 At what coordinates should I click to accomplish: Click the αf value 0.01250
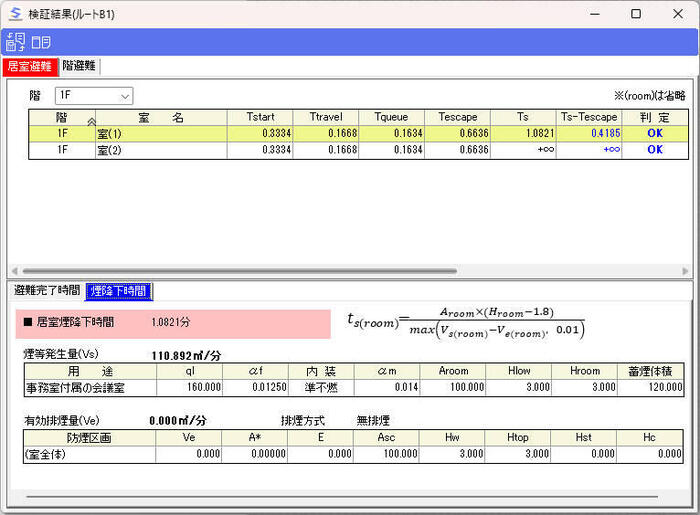(269, 387)
